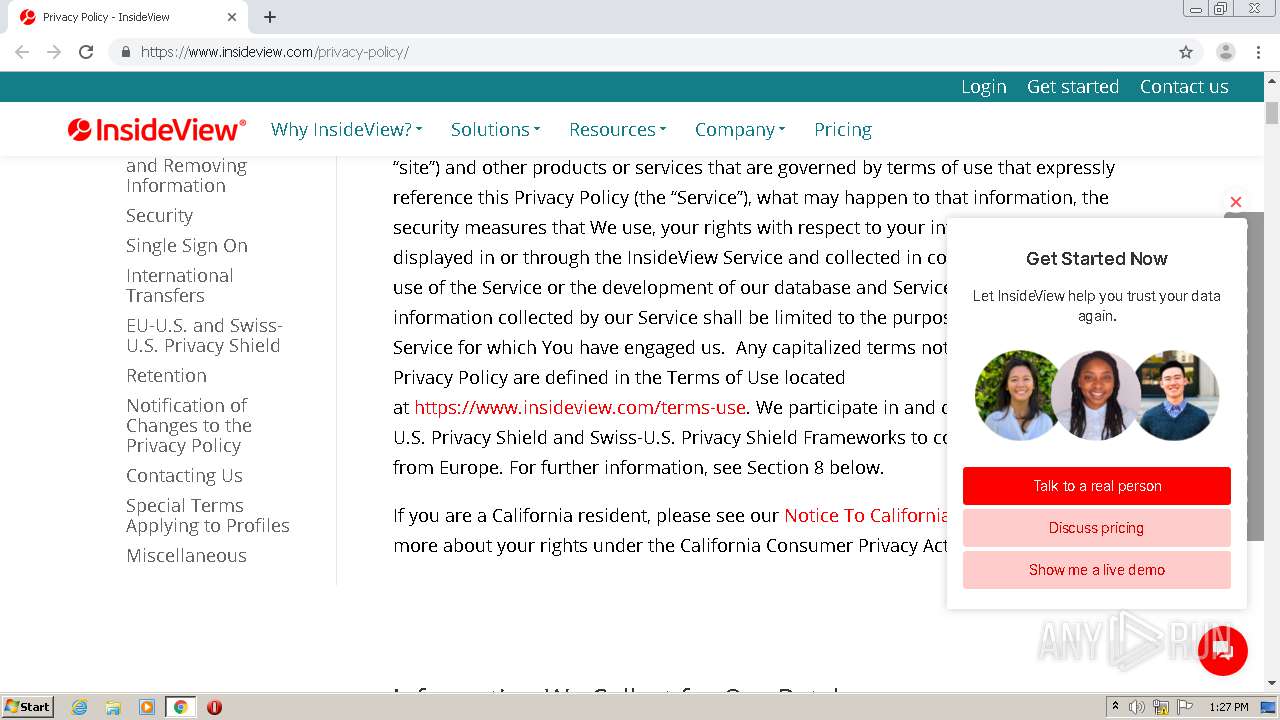Open the Chrome profile avatar icon
This screenshot has width=1280, height=720.
tap(1226, 52)
